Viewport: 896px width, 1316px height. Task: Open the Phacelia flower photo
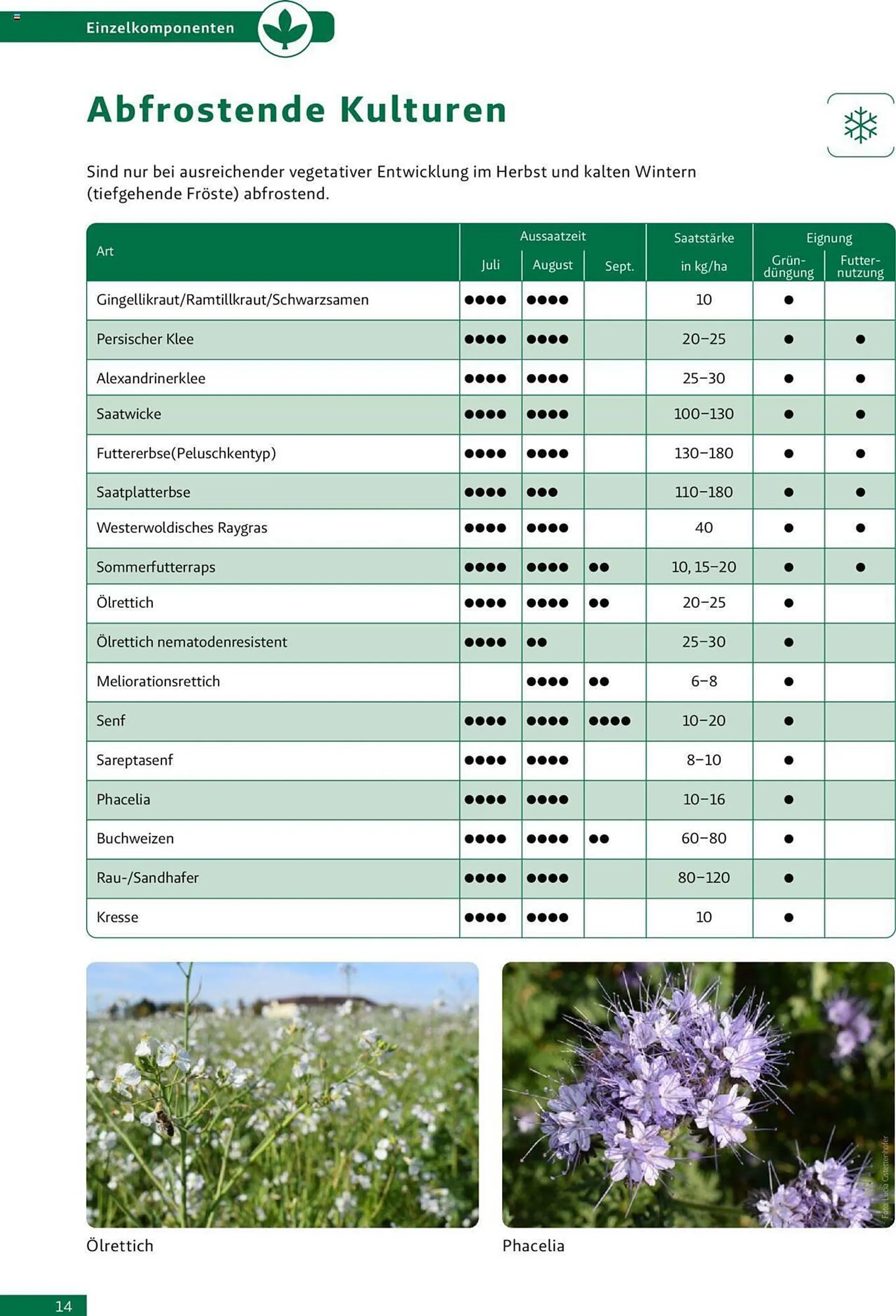click(698, 1094)
